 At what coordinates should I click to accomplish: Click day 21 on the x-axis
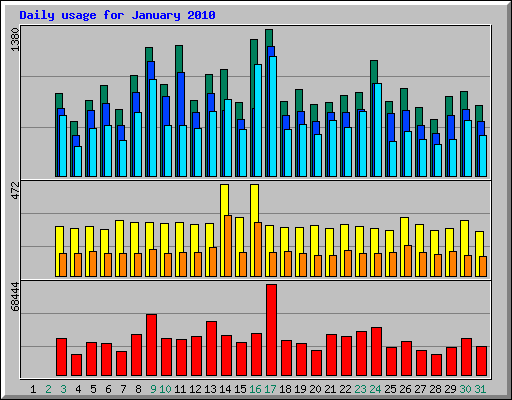pos(330,389)
